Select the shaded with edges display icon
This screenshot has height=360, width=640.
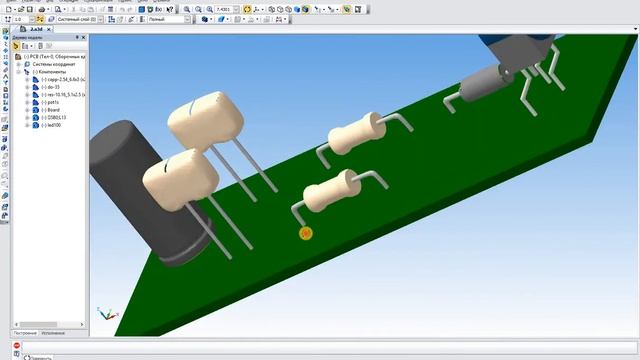click(x=305, y=9)
